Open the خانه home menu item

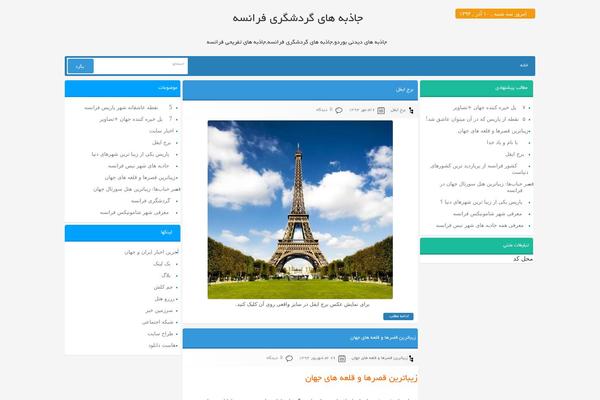(x=524, y=65)
